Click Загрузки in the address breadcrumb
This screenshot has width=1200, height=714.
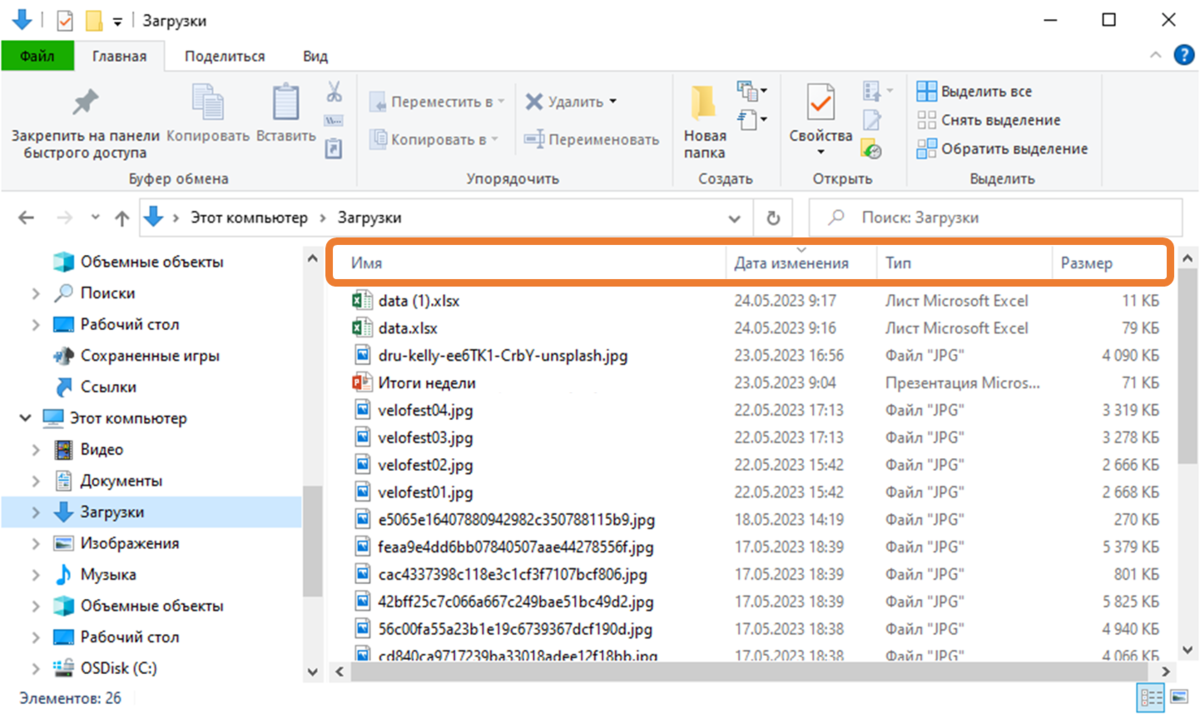370,217
